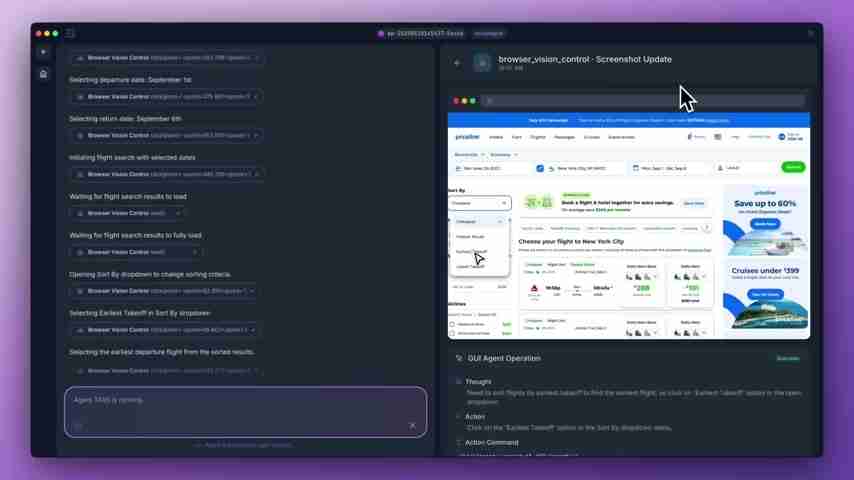The height and width of the screenshot is (480, 854).
Task: Expand the topmost Browser Vision Control row
Action: [166, 58]
